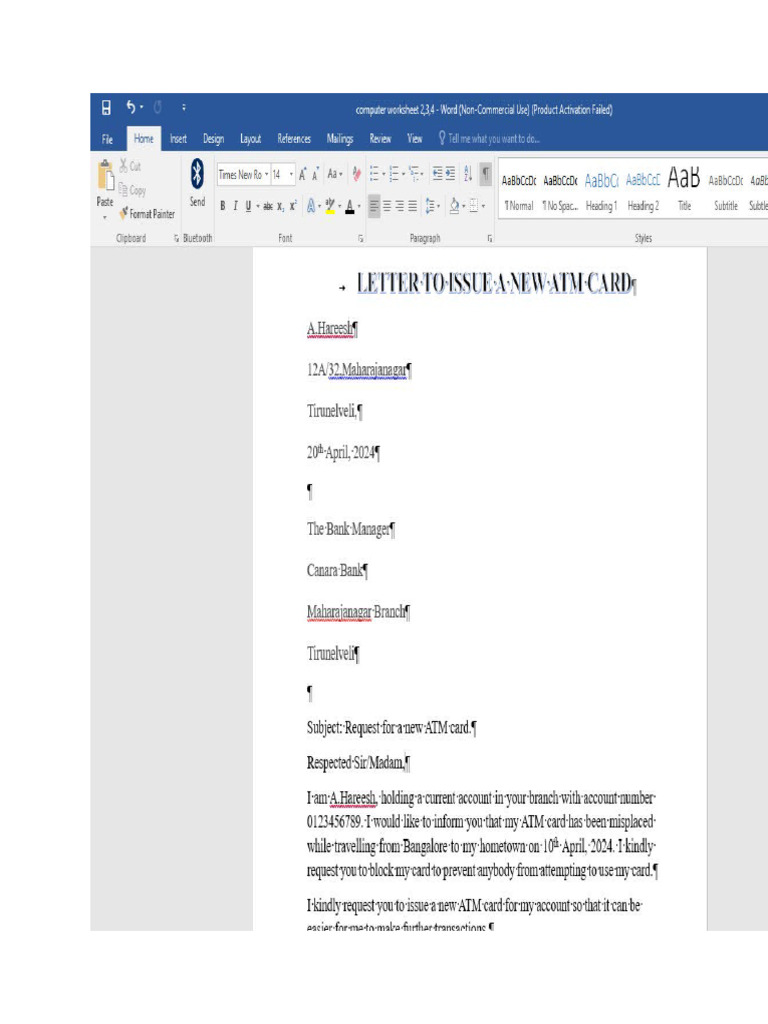Open underline style dropdown arrow

[258, 206]
